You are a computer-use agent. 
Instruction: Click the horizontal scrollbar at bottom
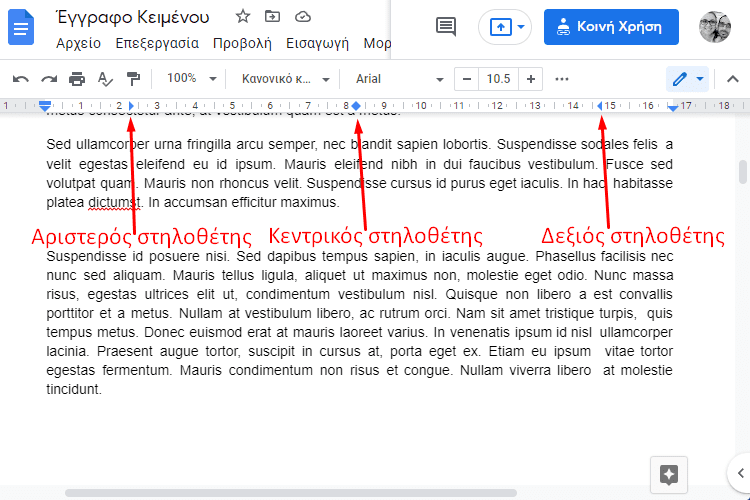click(291, 493)
